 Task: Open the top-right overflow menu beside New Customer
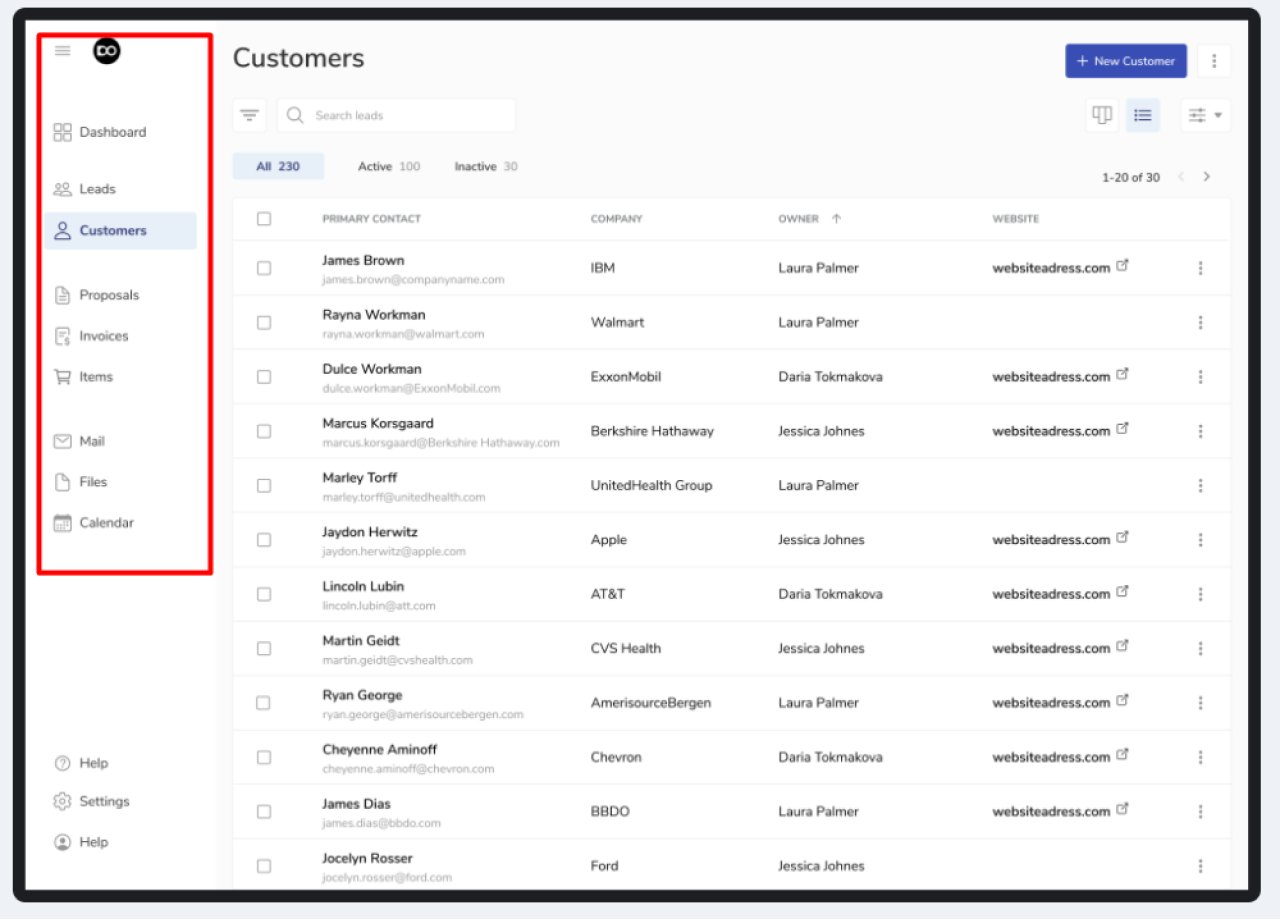coord(1214,60)
